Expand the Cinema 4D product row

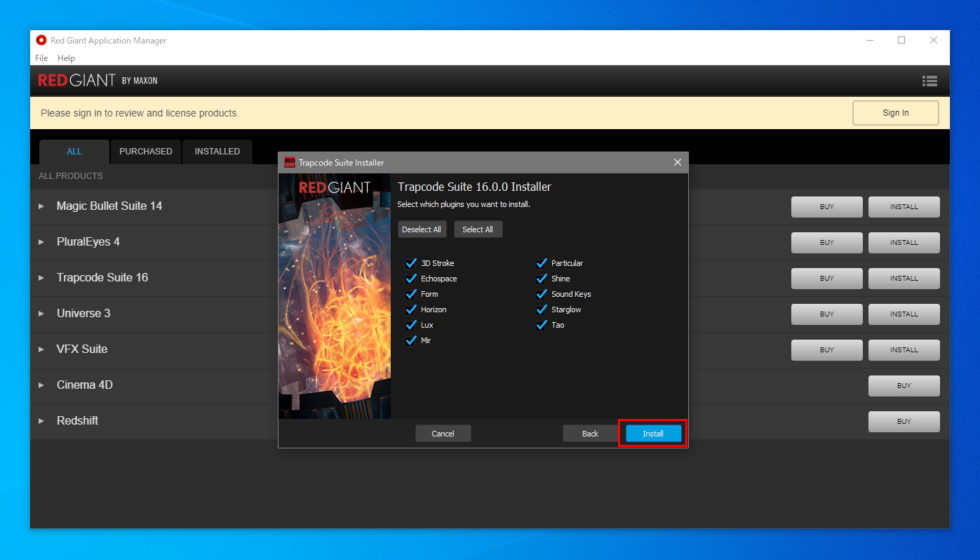tap(41, 386)
